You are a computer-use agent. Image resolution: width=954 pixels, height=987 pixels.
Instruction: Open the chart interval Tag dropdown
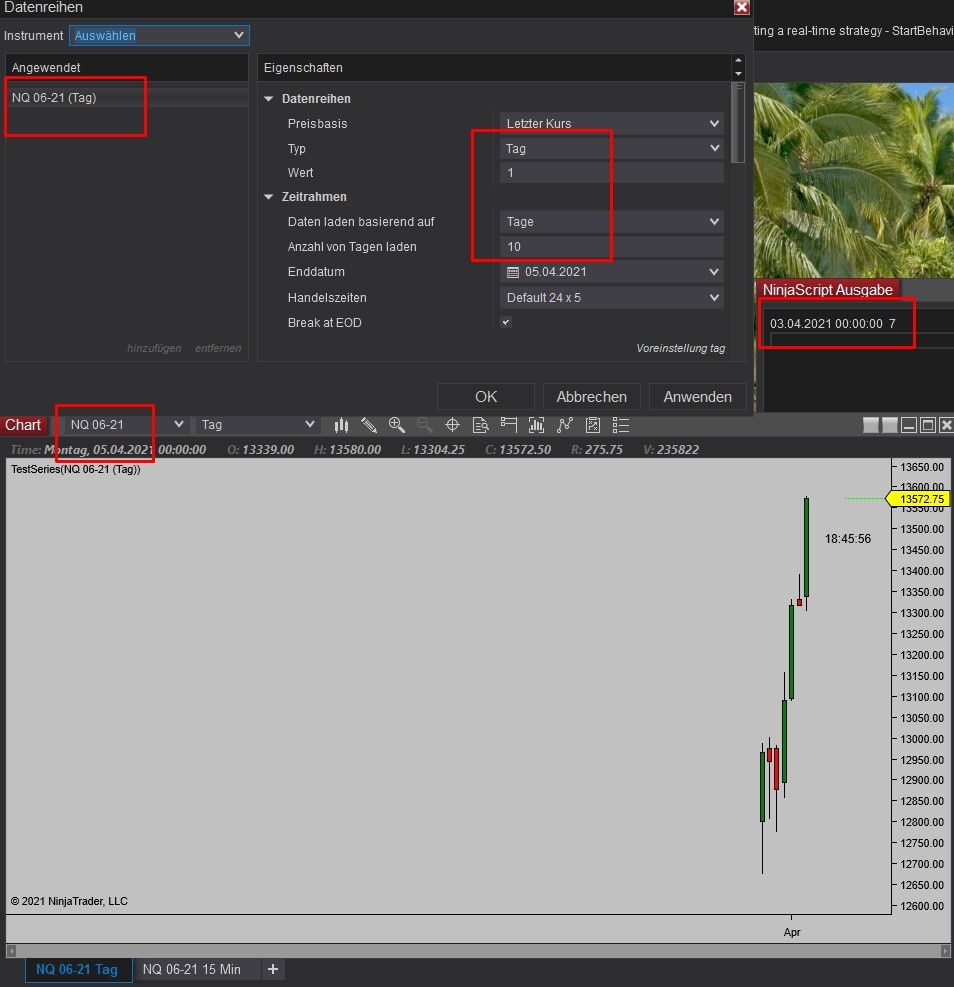point(256,425)
